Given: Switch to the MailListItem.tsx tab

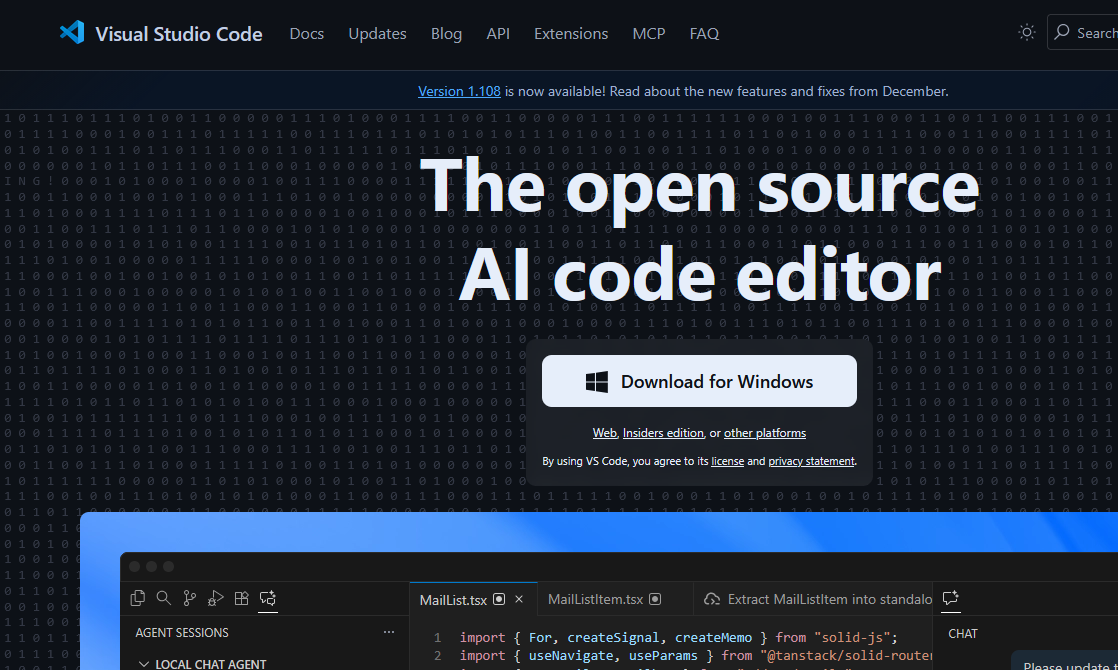Looking at the screenshot, I should (x=595, y=600).
